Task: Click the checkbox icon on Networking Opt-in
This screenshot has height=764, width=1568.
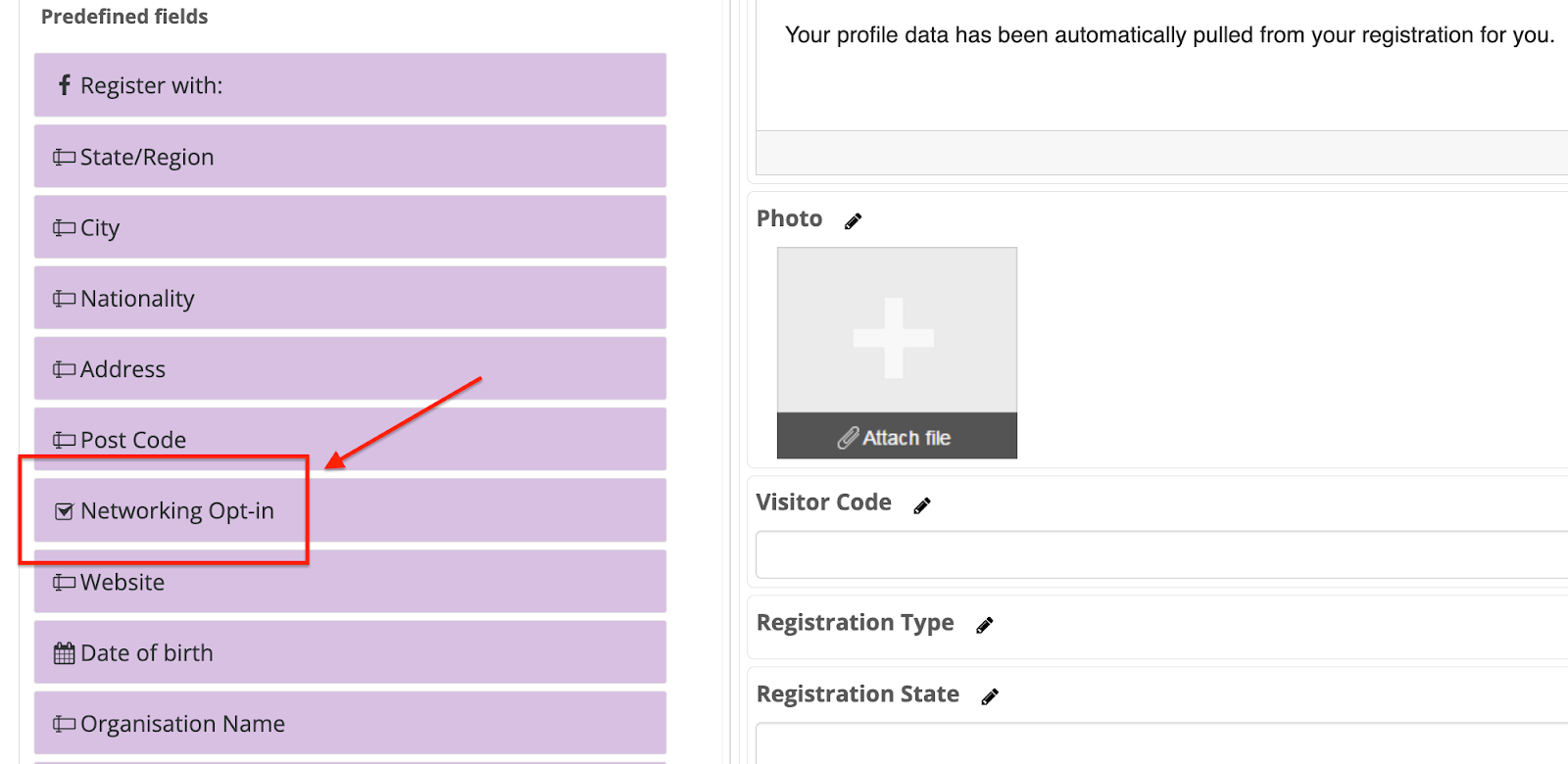Action: [64, 511]
